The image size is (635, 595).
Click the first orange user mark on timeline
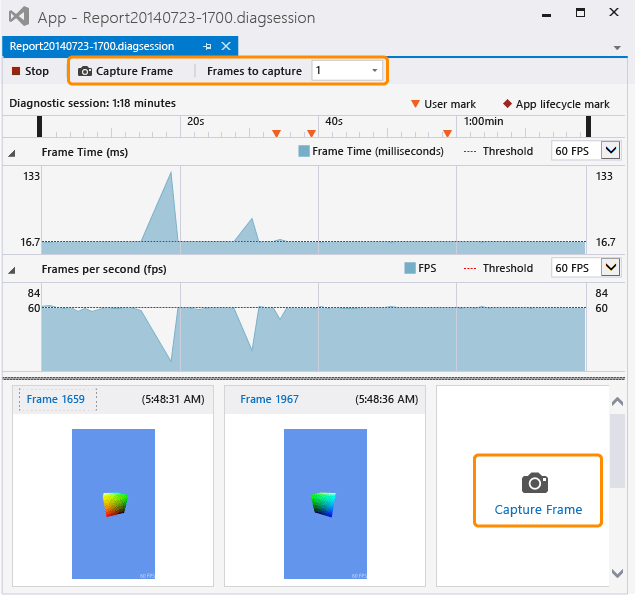277,133
